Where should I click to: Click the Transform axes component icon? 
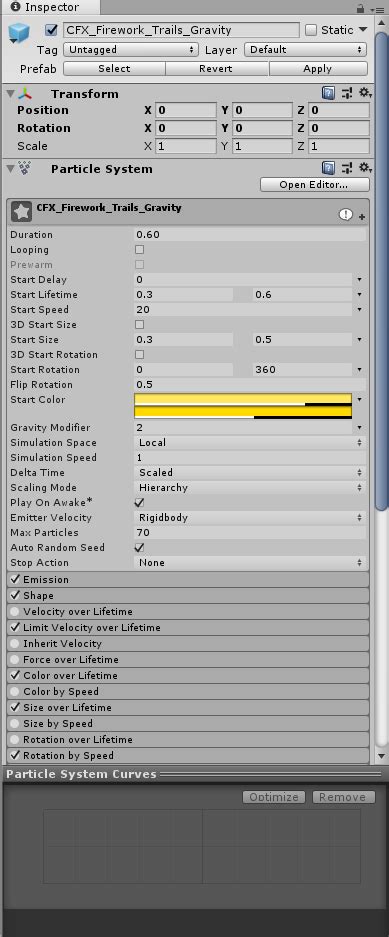(x=25, y=94)
